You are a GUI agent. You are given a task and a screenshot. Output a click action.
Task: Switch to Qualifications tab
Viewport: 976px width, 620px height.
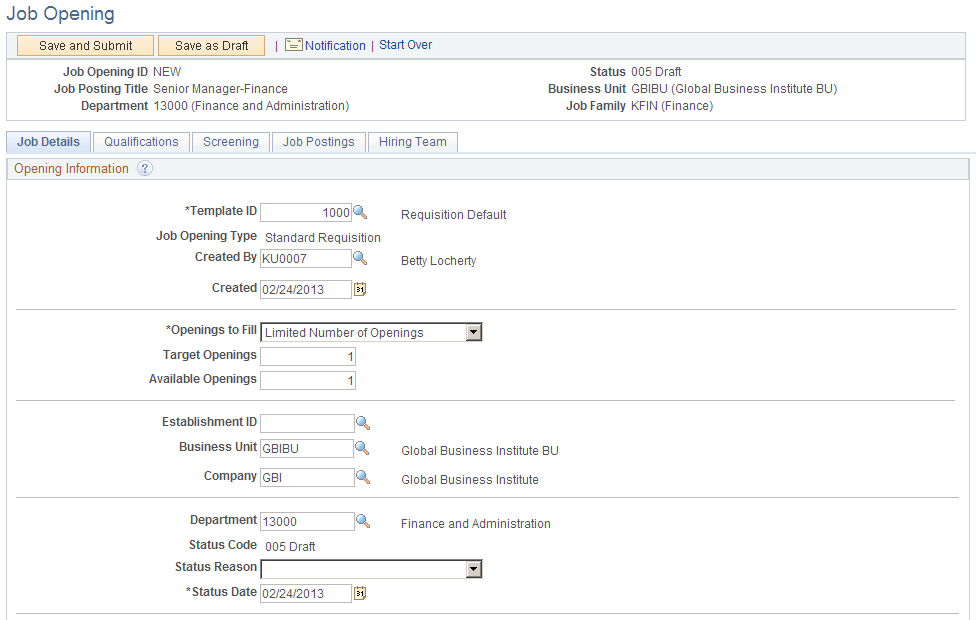tap(141, 142)
